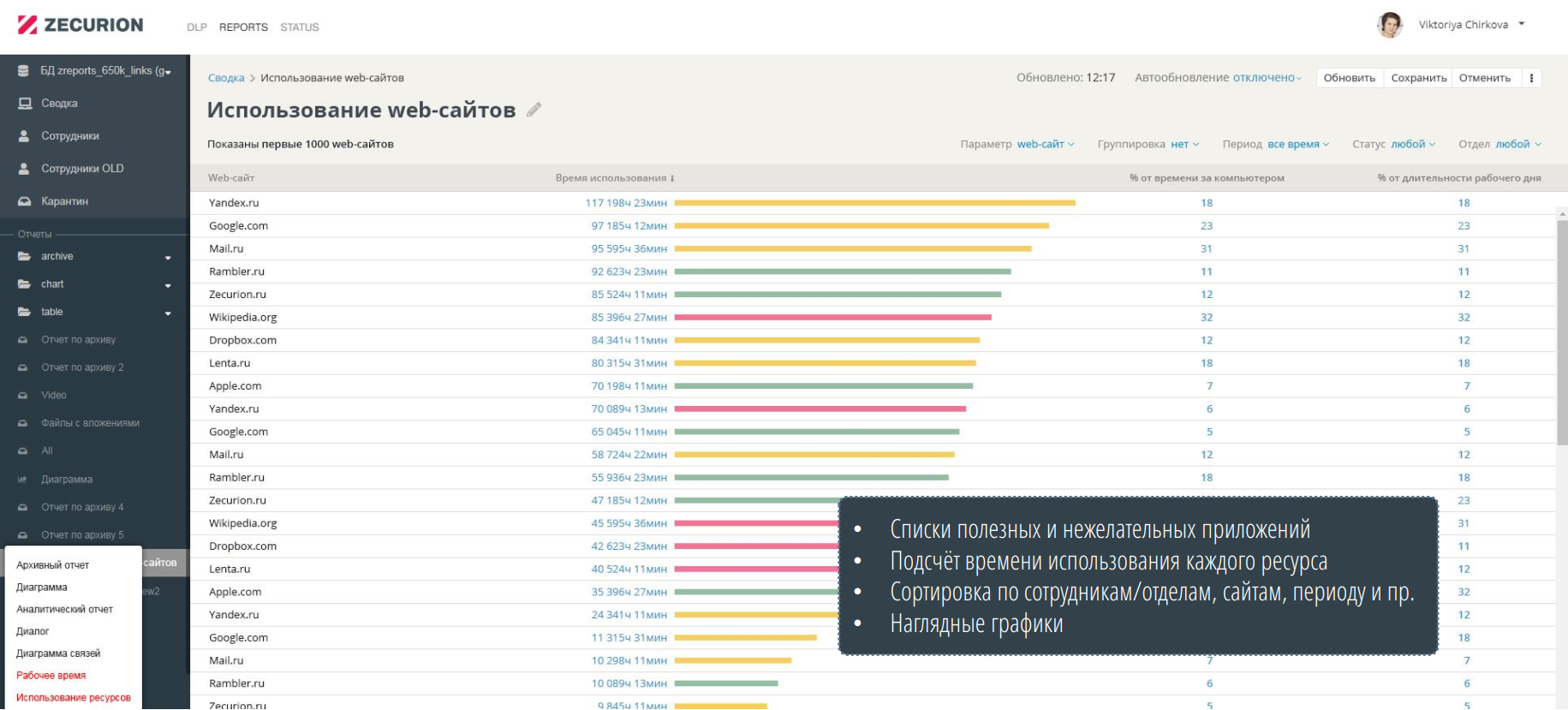Image resolution: width=1568 pixels, height=710 pixels.
Task: Open the three-dot more options menu
Action: [x=1531, y=78]
